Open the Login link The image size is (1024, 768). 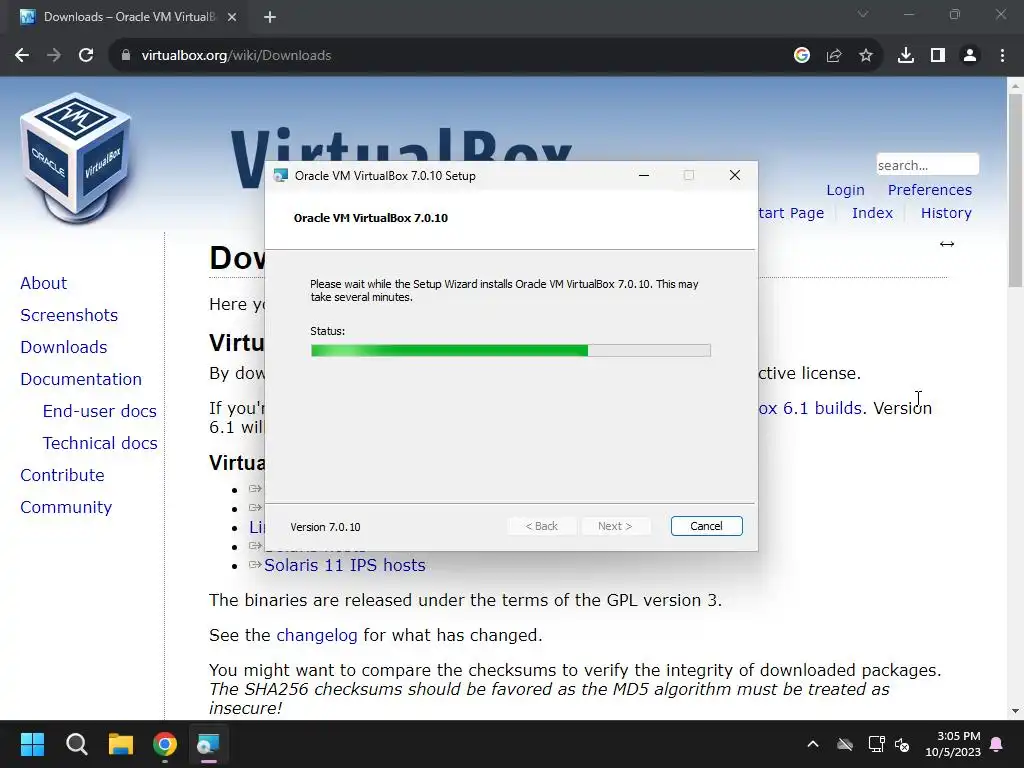[x=845, y=190]
